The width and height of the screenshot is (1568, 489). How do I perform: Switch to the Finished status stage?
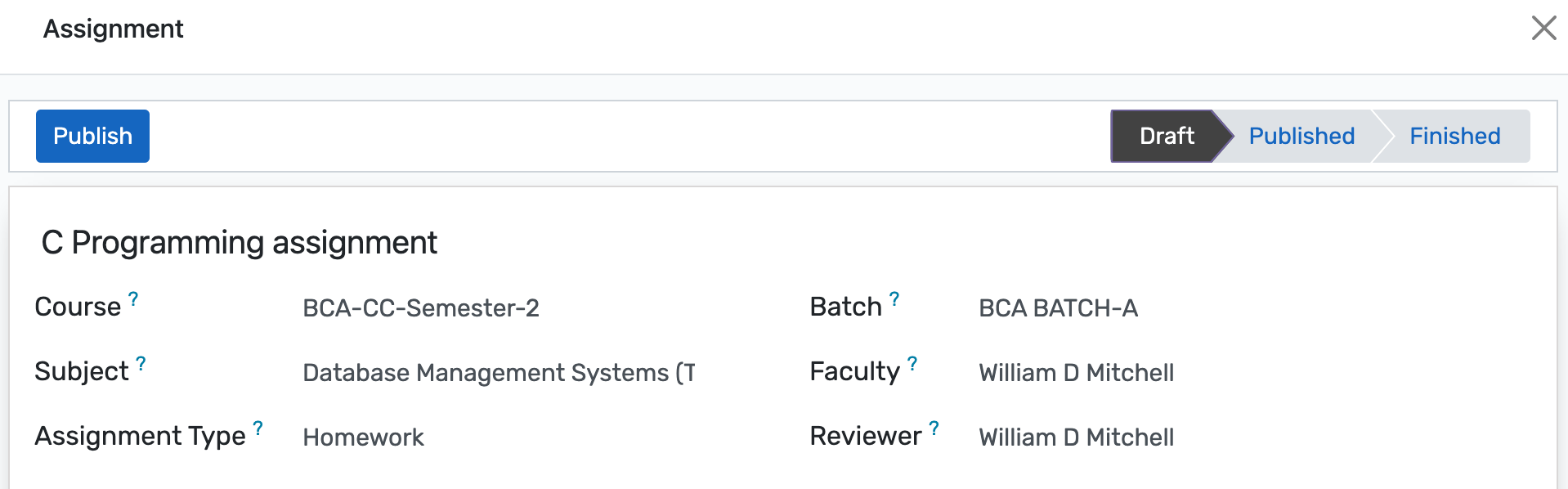tap(1454, 136)
